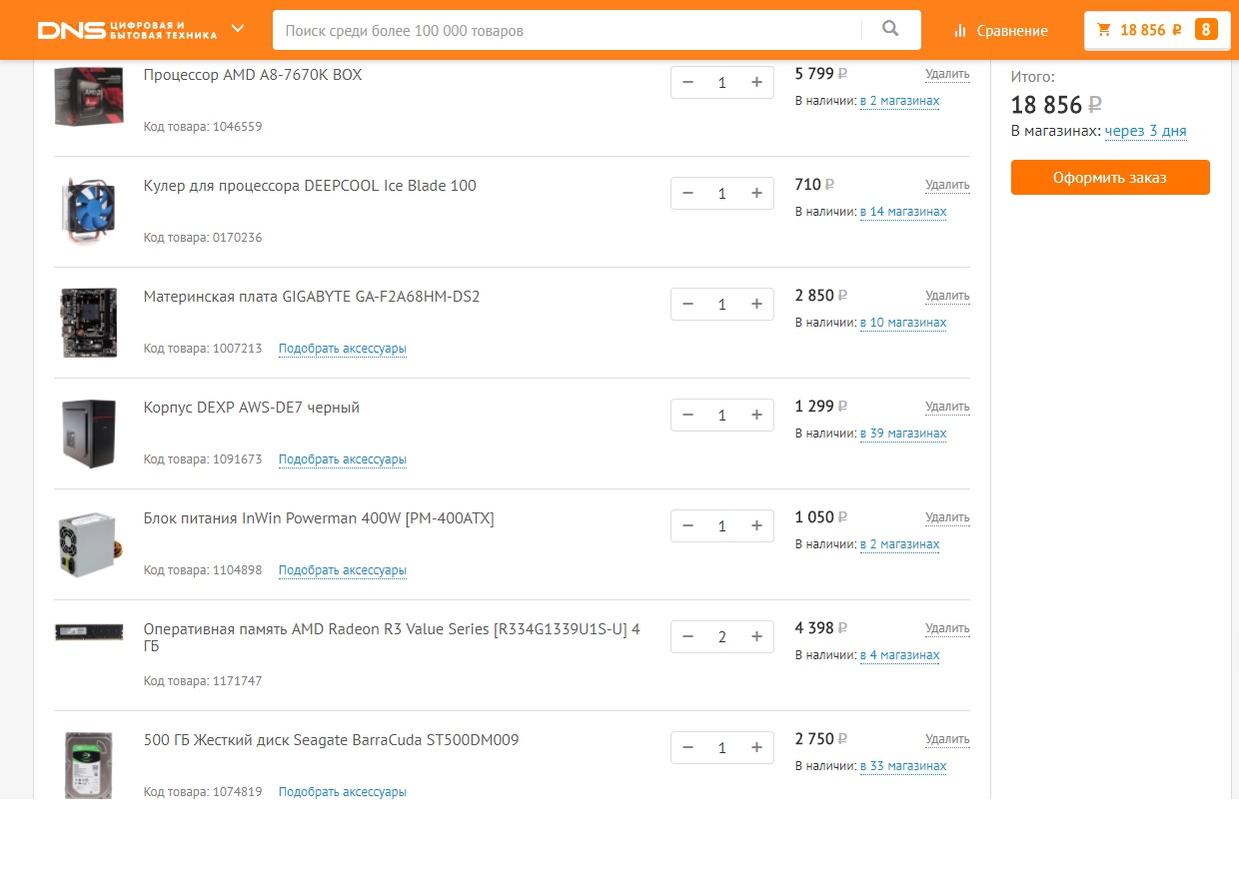
Task: Remove AMD Radeon memory via Удалить link
Action: (947, 629)
